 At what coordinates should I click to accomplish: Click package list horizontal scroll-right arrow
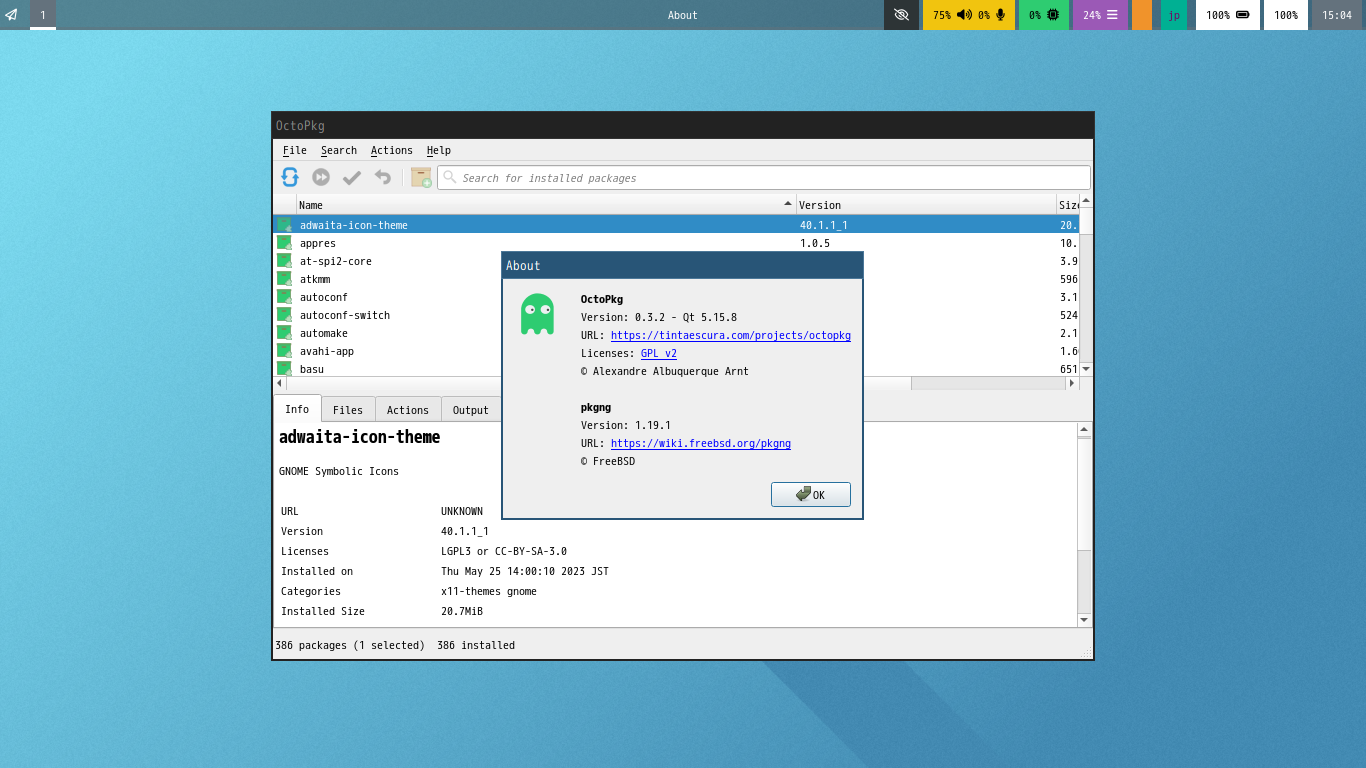pos(1072,383)
